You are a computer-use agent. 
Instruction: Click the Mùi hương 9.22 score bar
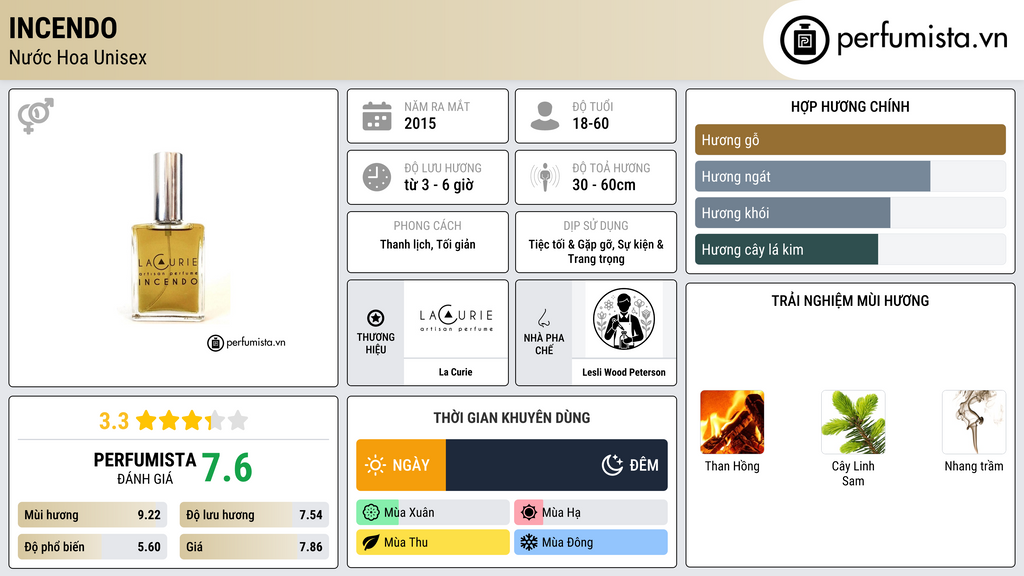93,515
